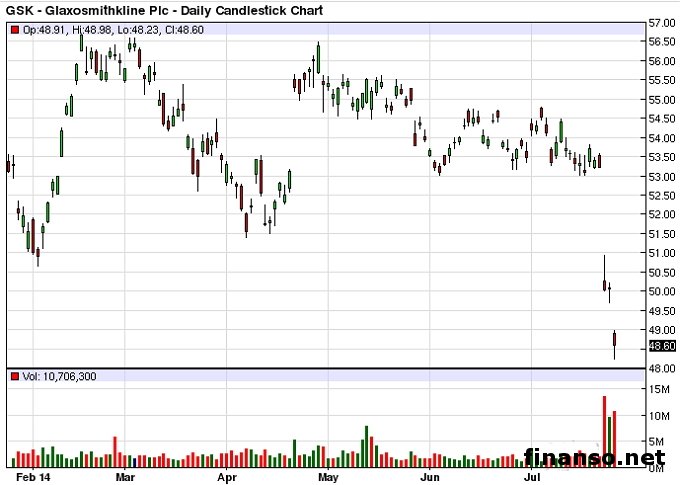This screenshot has height=485, width=680.
Task: Pick the May date axis label
Action: 328,478
